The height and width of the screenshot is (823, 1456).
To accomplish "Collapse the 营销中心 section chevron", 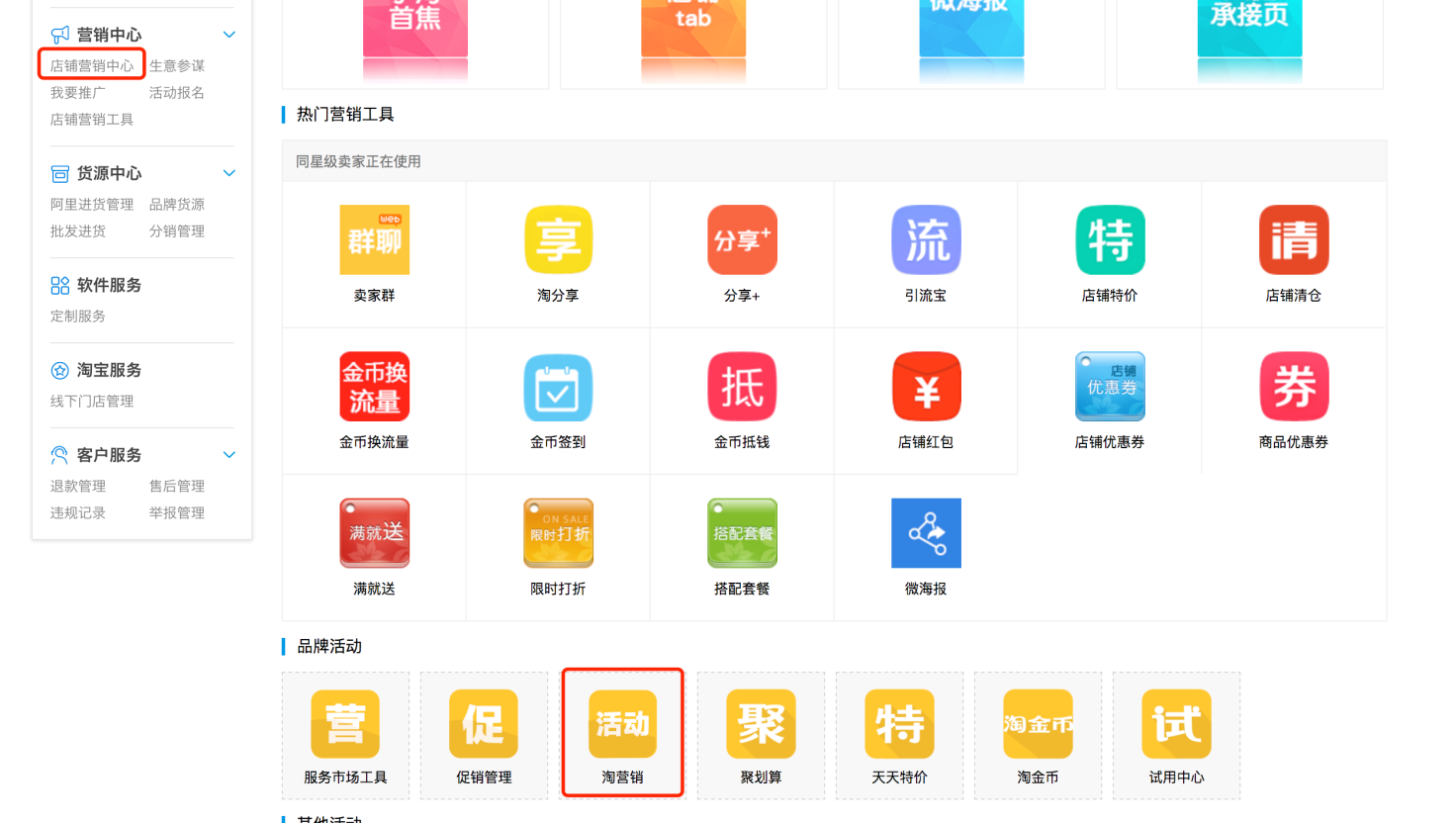I will (229, 35).
